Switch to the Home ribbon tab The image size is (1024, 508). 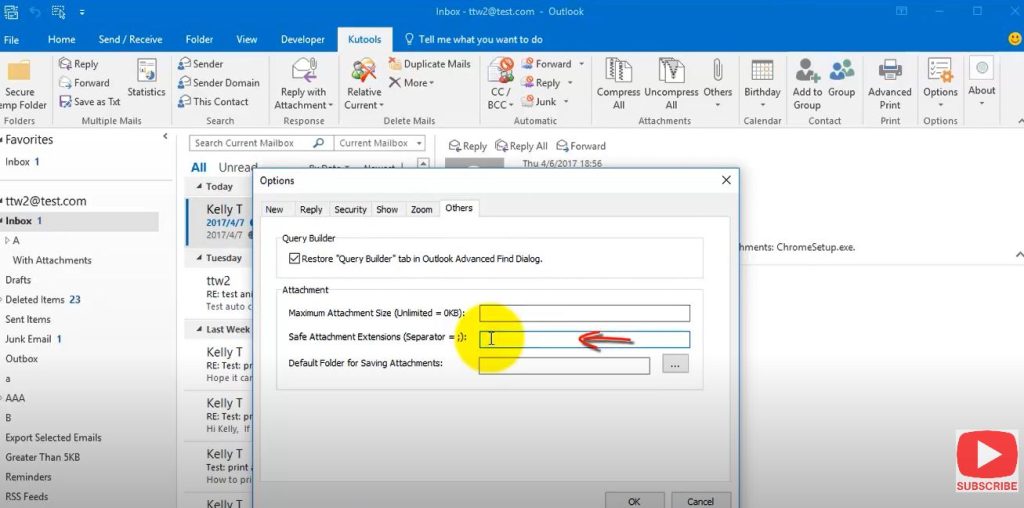pos(61,39)
